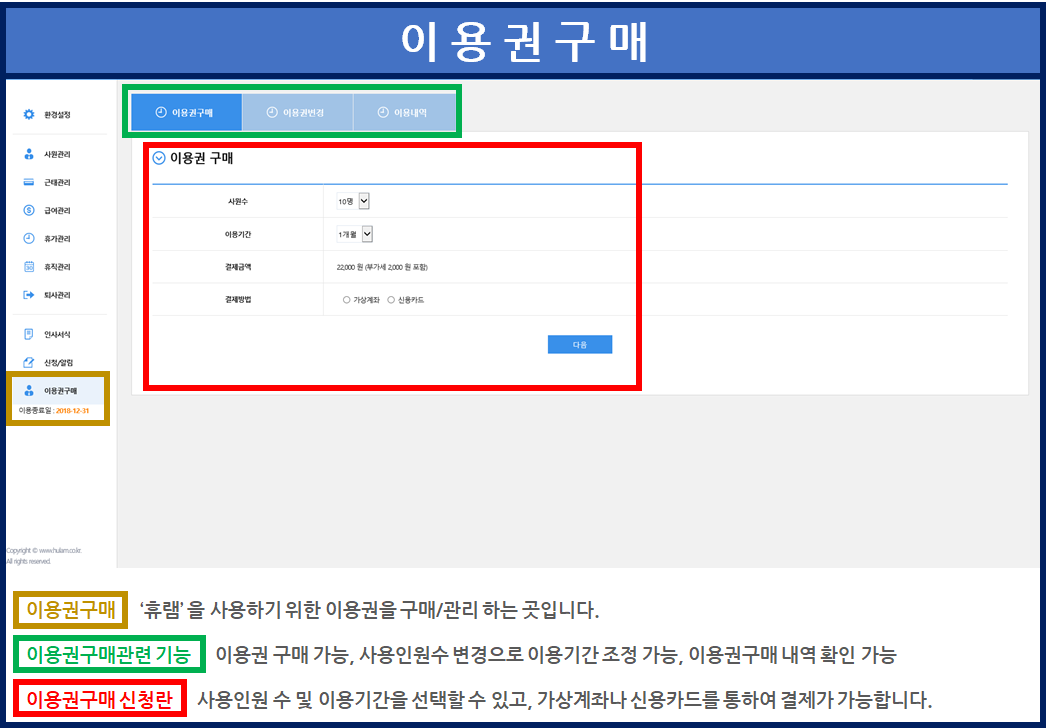Open the 인사서식 document icon

tap(29, 334)
